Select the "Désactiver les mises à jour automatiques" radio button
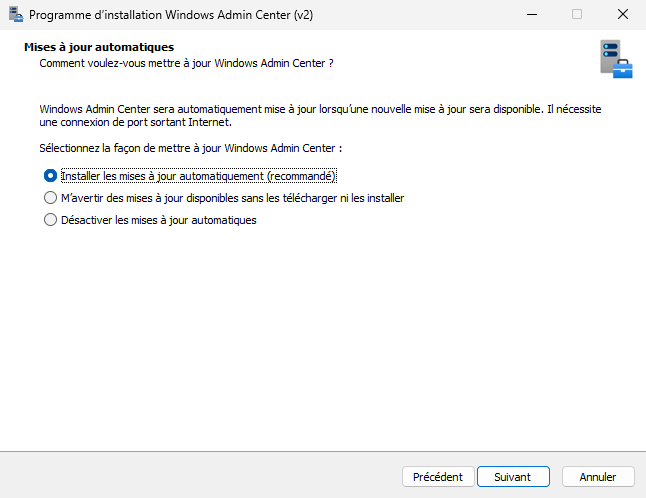646x498 pixels. (x=51, y=220)
